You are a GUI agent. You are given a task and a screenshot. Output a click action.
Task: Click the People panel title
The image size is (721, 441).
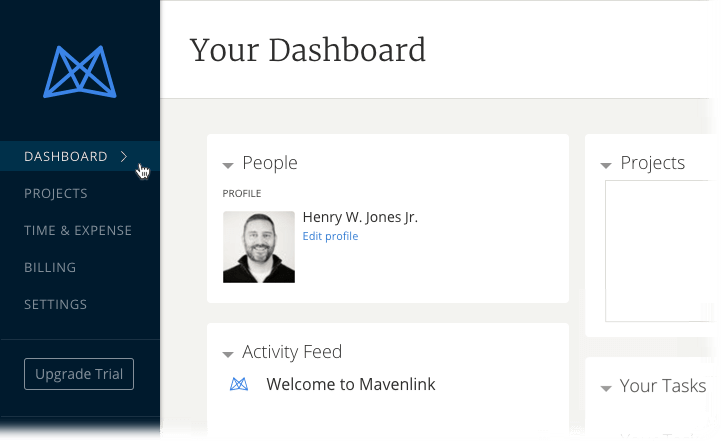[x=270, y=163]
